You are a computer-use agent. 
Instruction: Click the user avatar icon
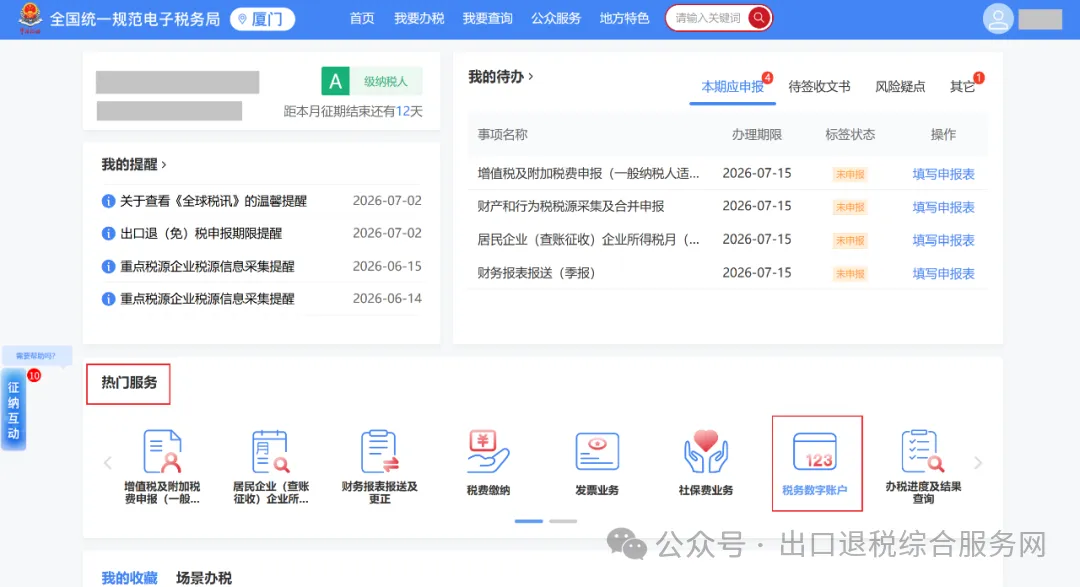(998, 19)
